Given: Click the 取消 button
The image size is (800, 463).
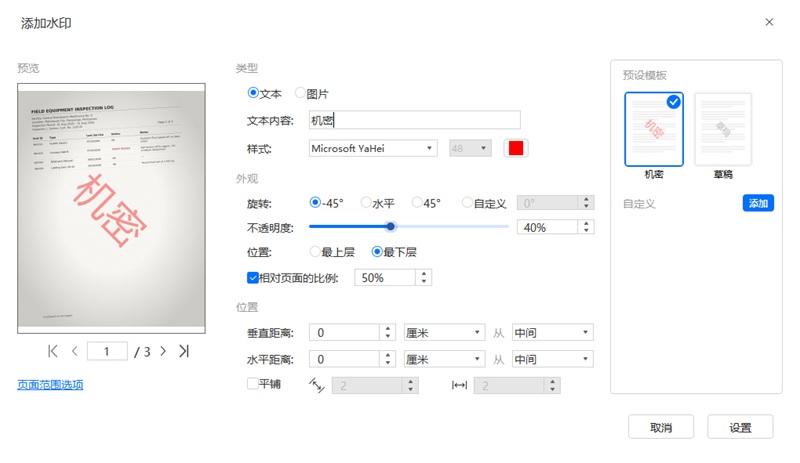Looking at the screenshot, I should coord(661,427).
